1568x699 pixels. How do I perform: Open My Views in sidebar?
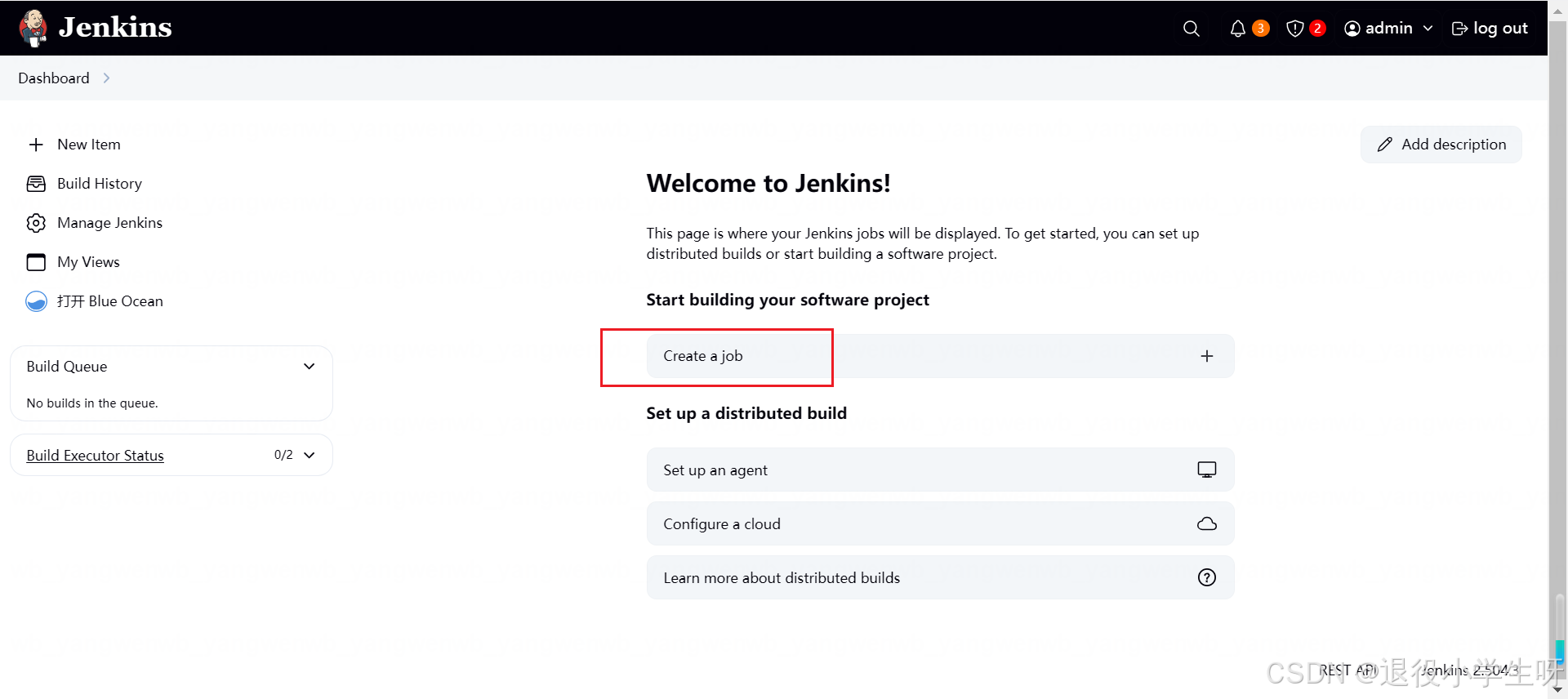88,262
